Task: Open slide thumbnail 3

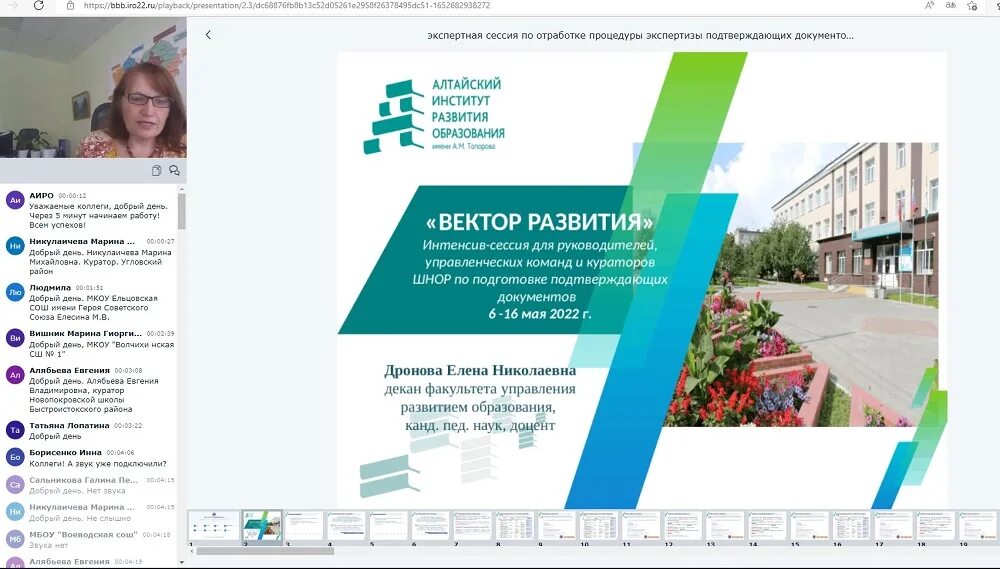Action: (304, 527)
